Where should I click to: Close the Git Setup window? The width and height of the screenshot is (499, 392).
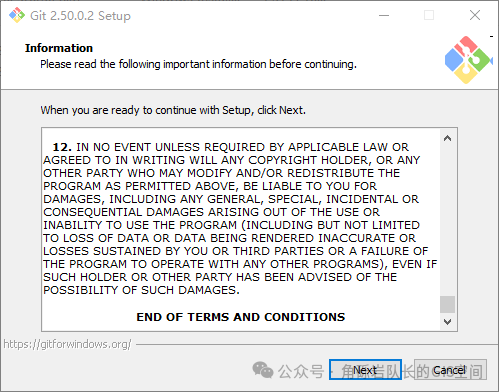tap(475, 15)
